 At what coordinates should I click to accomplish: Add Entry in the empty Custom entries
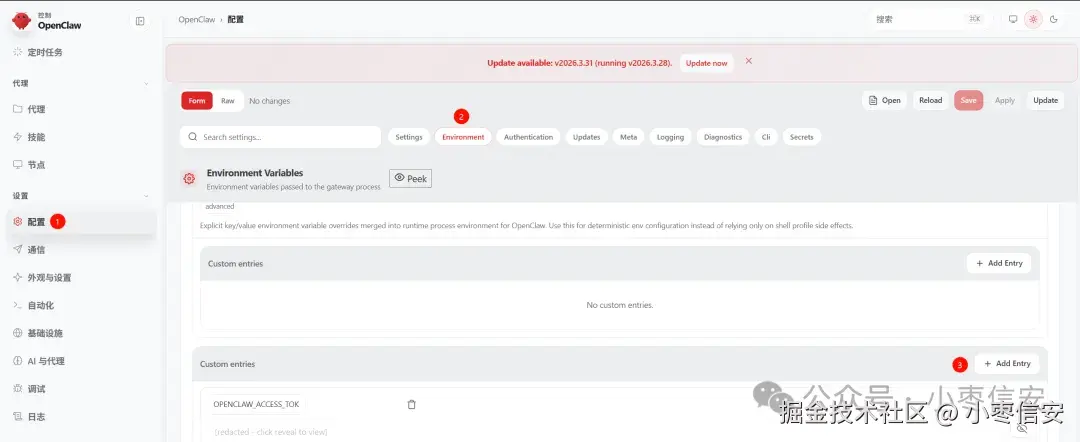click(999, 263)
